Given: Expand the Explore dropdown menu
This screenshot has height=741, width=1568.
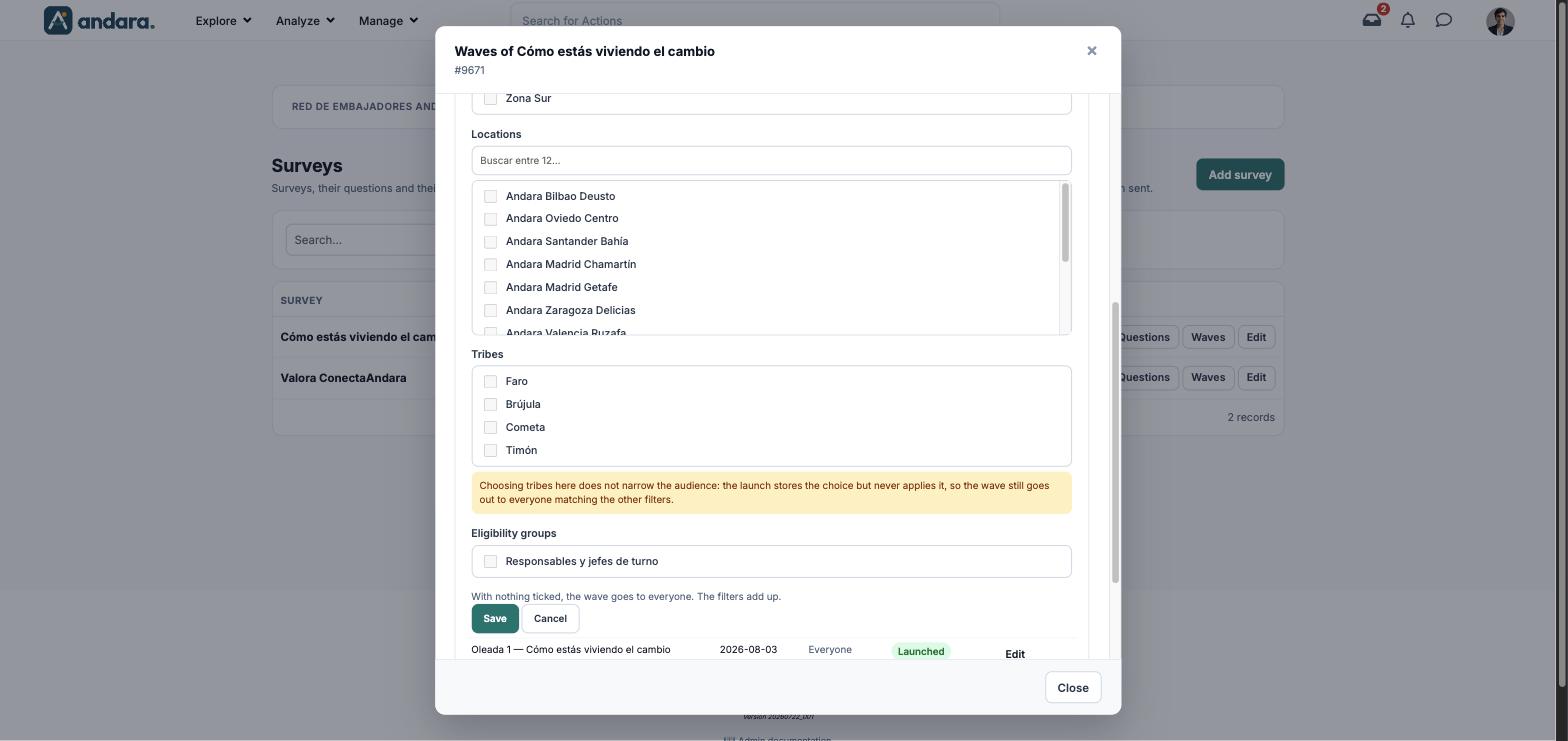Looking at the screenshot, I should [223, 20].
